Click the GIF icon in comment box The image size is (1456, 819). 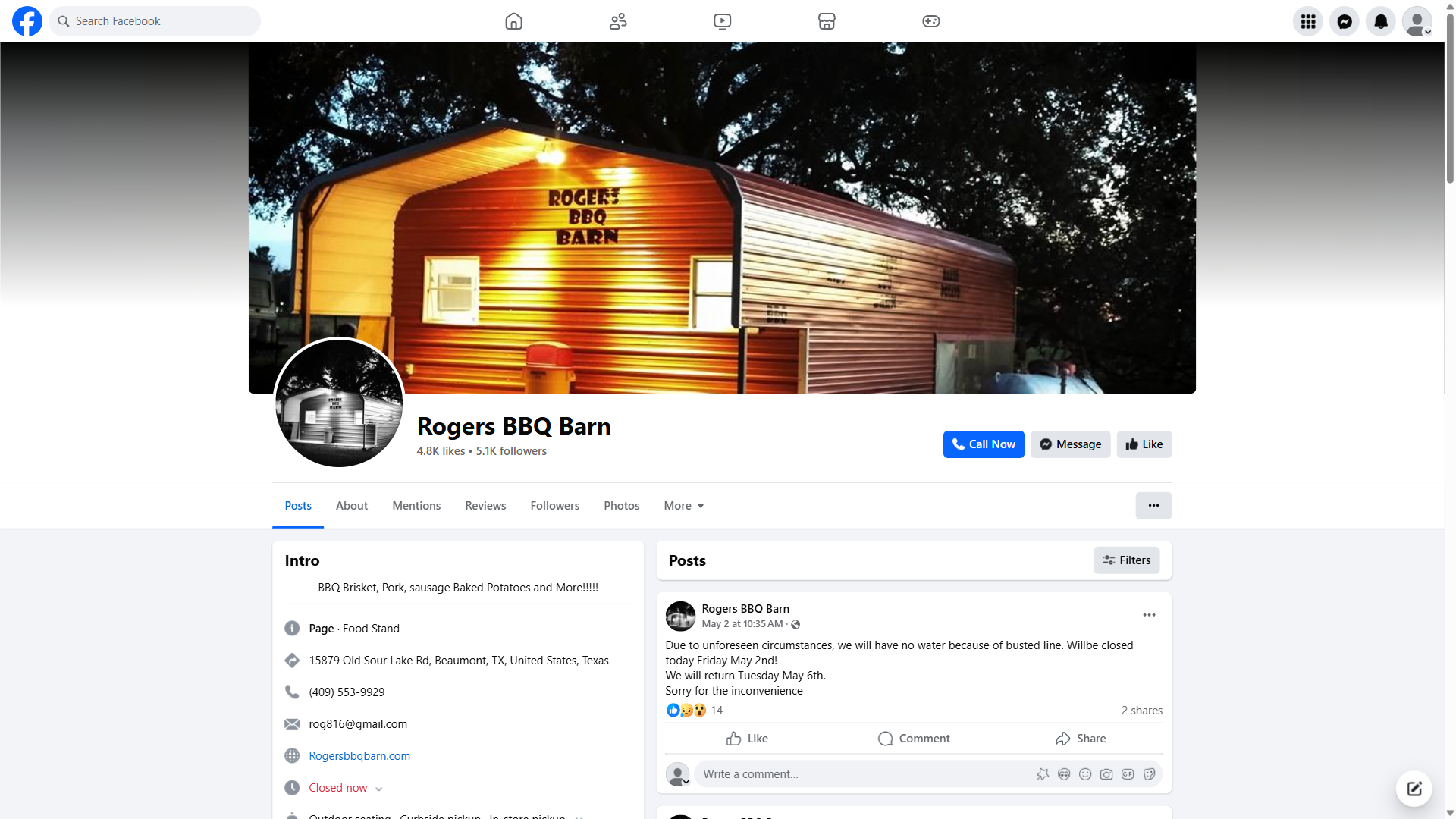1128,774
